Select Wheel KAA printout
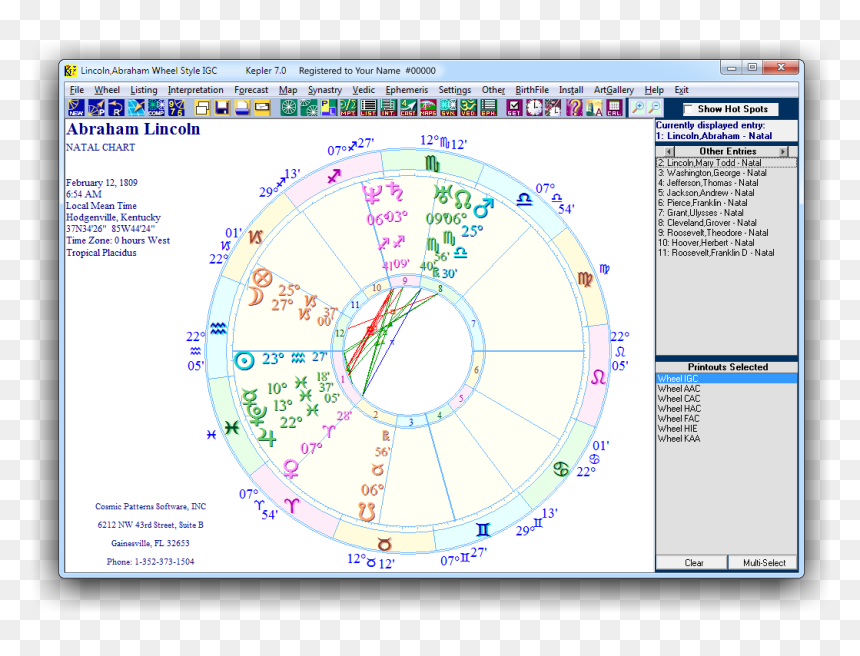The height and width of the screenshot is (656, 860). [726, 439]
